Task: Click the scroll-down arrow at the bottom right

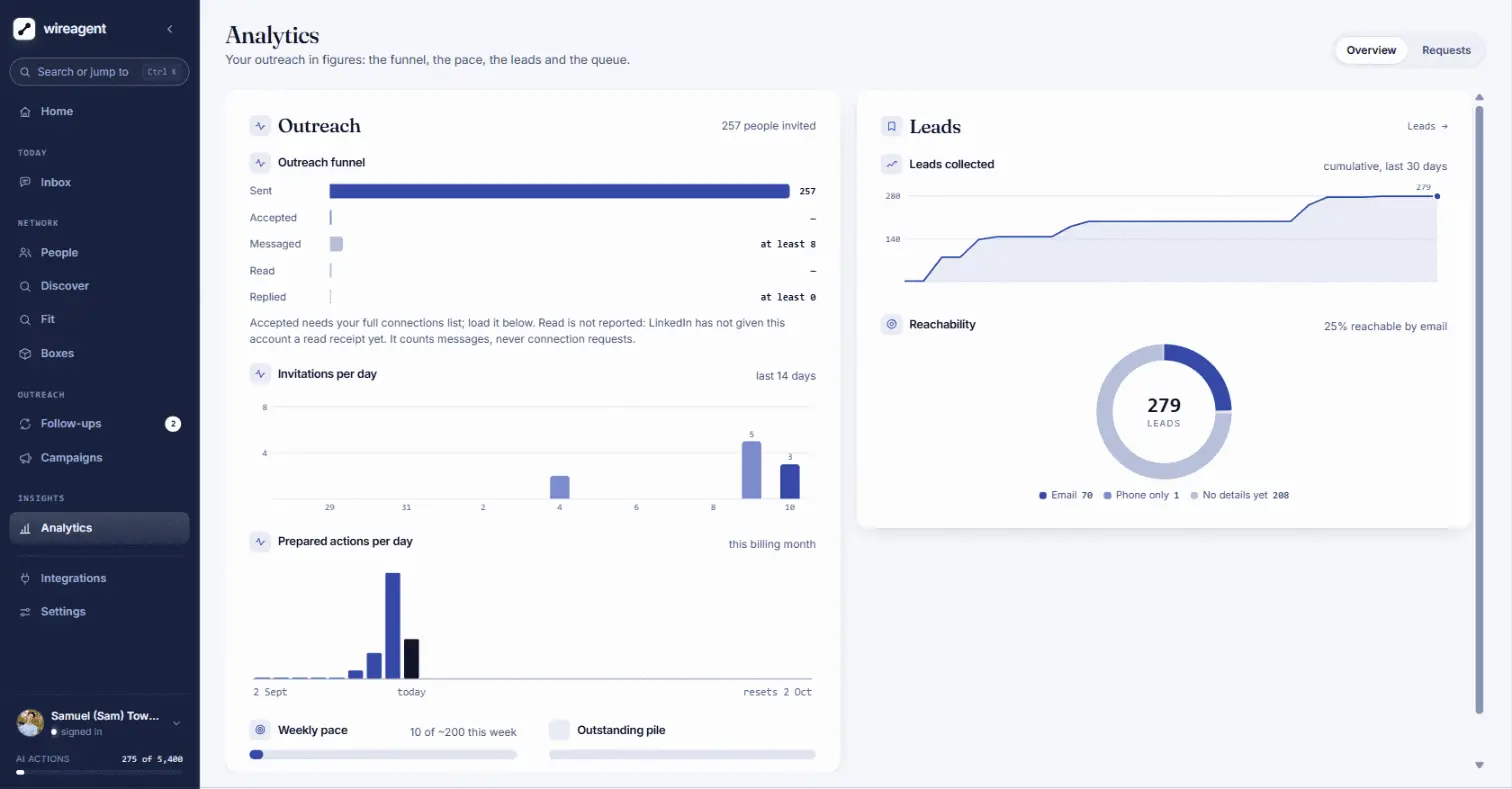Action: point(1479,765)
